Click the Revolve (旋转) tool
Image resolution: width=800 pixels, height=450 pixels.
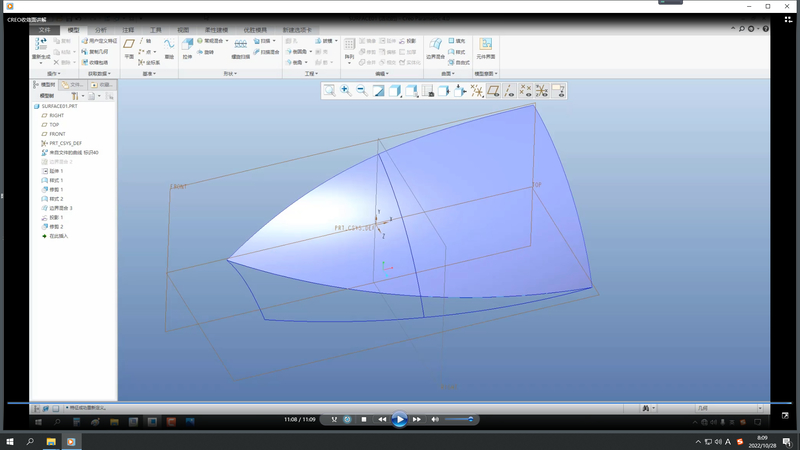(x=205, y=52)
